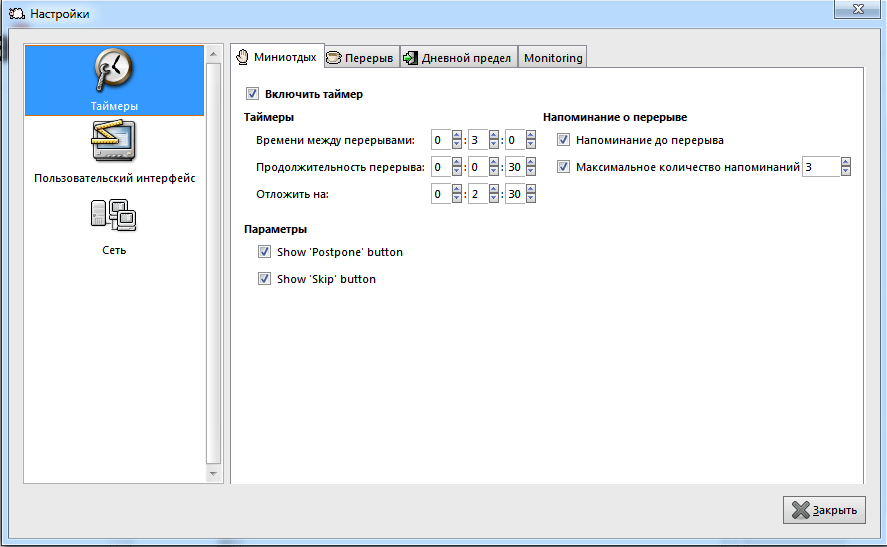This screenshot has width=887, height=547.
Task: Increase seconds of Продолжительность перерыва
Action: click(531, 162)
